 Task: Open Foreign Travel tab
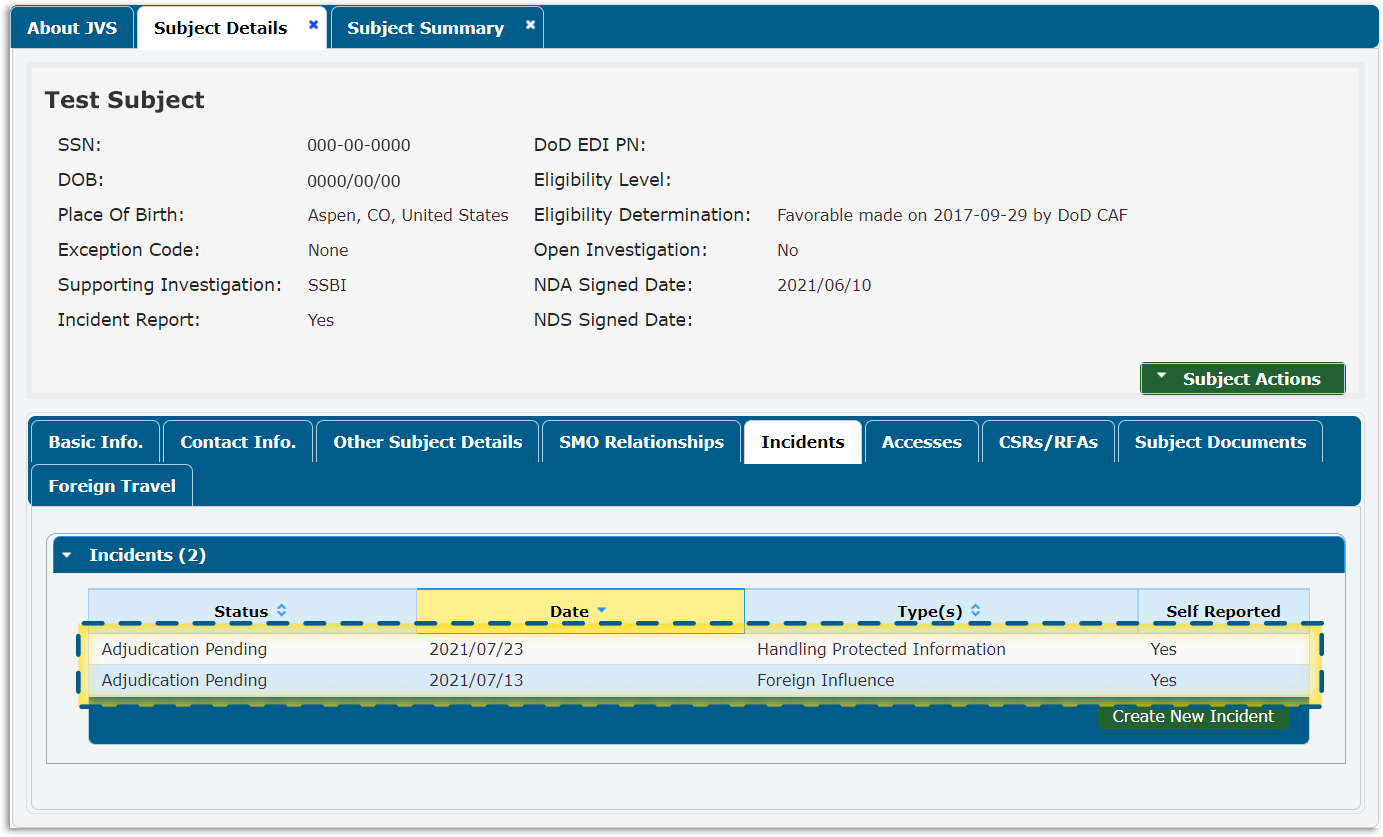pyautogui.click(x=112, y=486)
